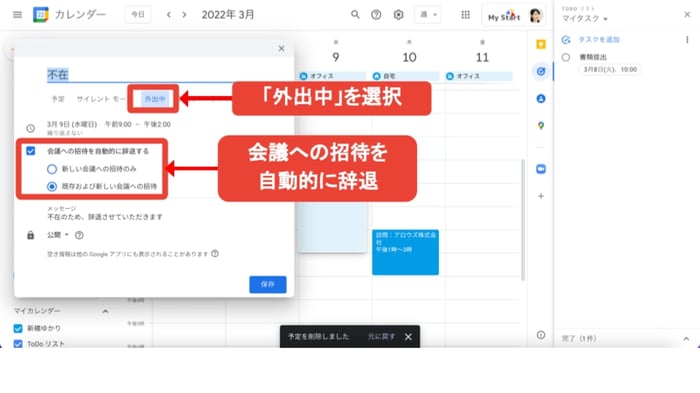Edit the decline message text
This screenshot has width=700, height=393.
pos(105,217)
